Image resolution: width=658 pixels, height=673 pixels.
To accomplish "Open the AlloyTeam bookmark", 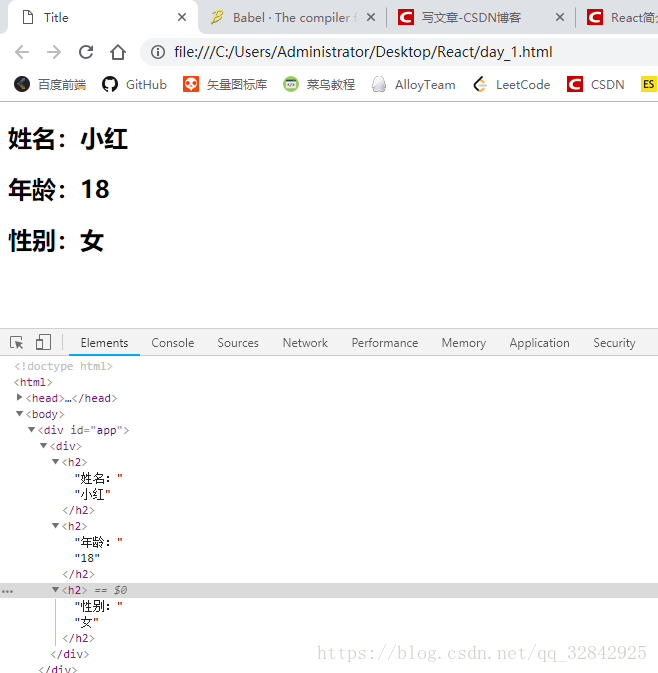I will pyautogui.click(x=413, y=85).
